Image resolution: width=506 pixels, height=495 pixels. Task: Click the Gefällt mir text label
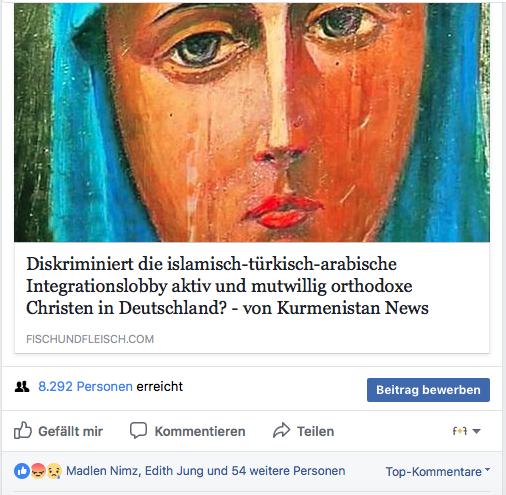pyautogui.click(x=71, y=431)
